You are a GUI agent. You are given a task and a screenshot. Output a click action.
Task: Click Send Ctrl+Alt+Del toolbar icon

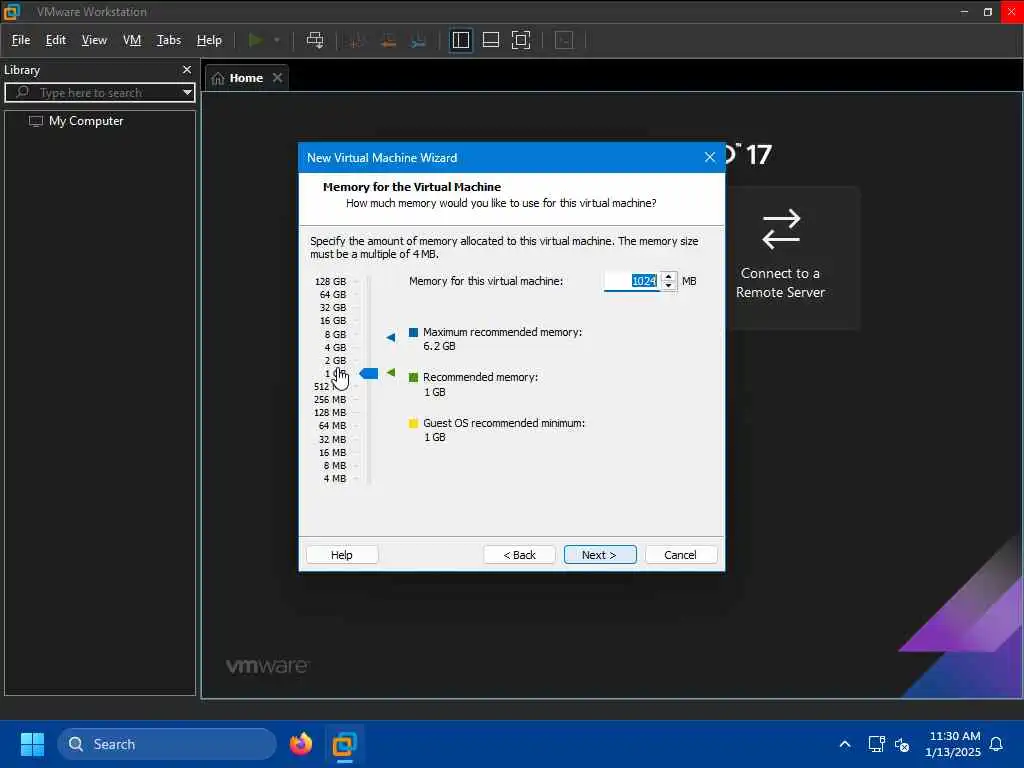pyautogui.click(x=315, y=40)
